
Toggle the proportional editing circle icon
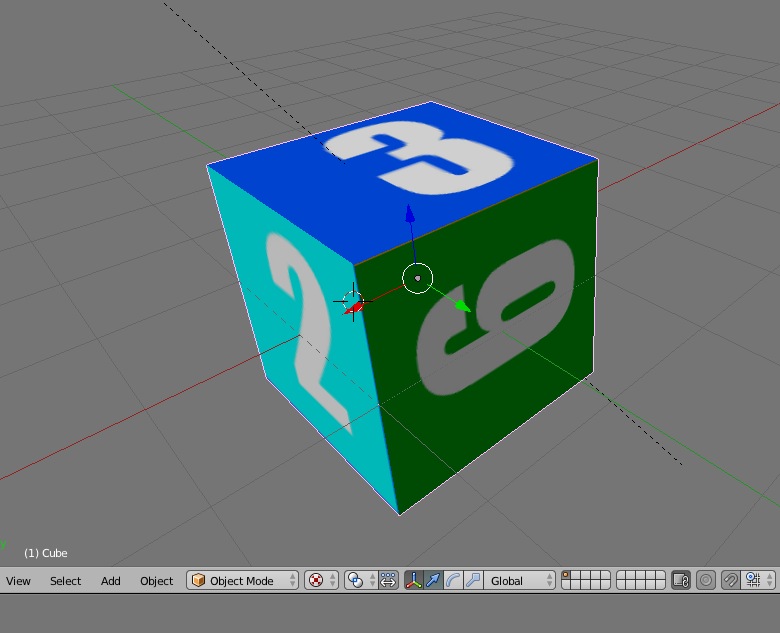[x=705, y=580]
